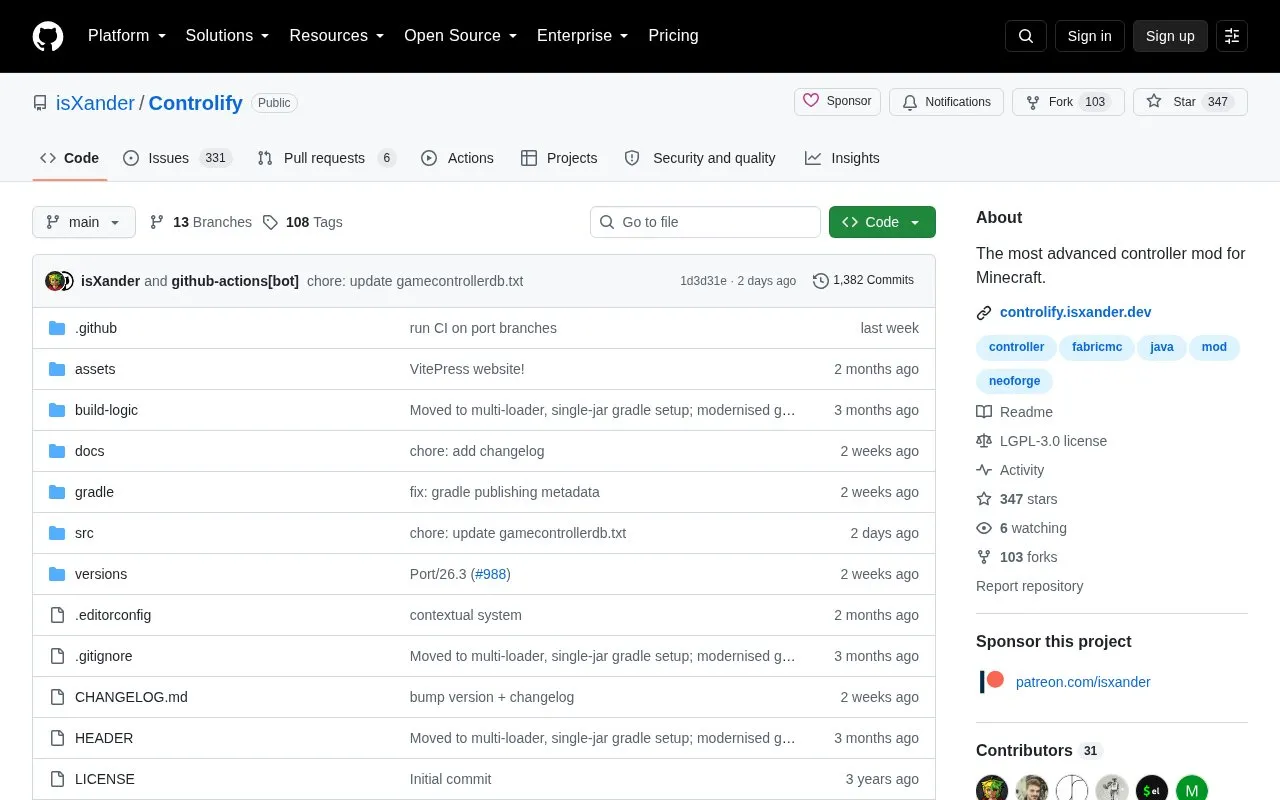The height and width of the screenshot is (800, 1280).
Task: Click the folder icon for .github
Action: coord(57,328)
